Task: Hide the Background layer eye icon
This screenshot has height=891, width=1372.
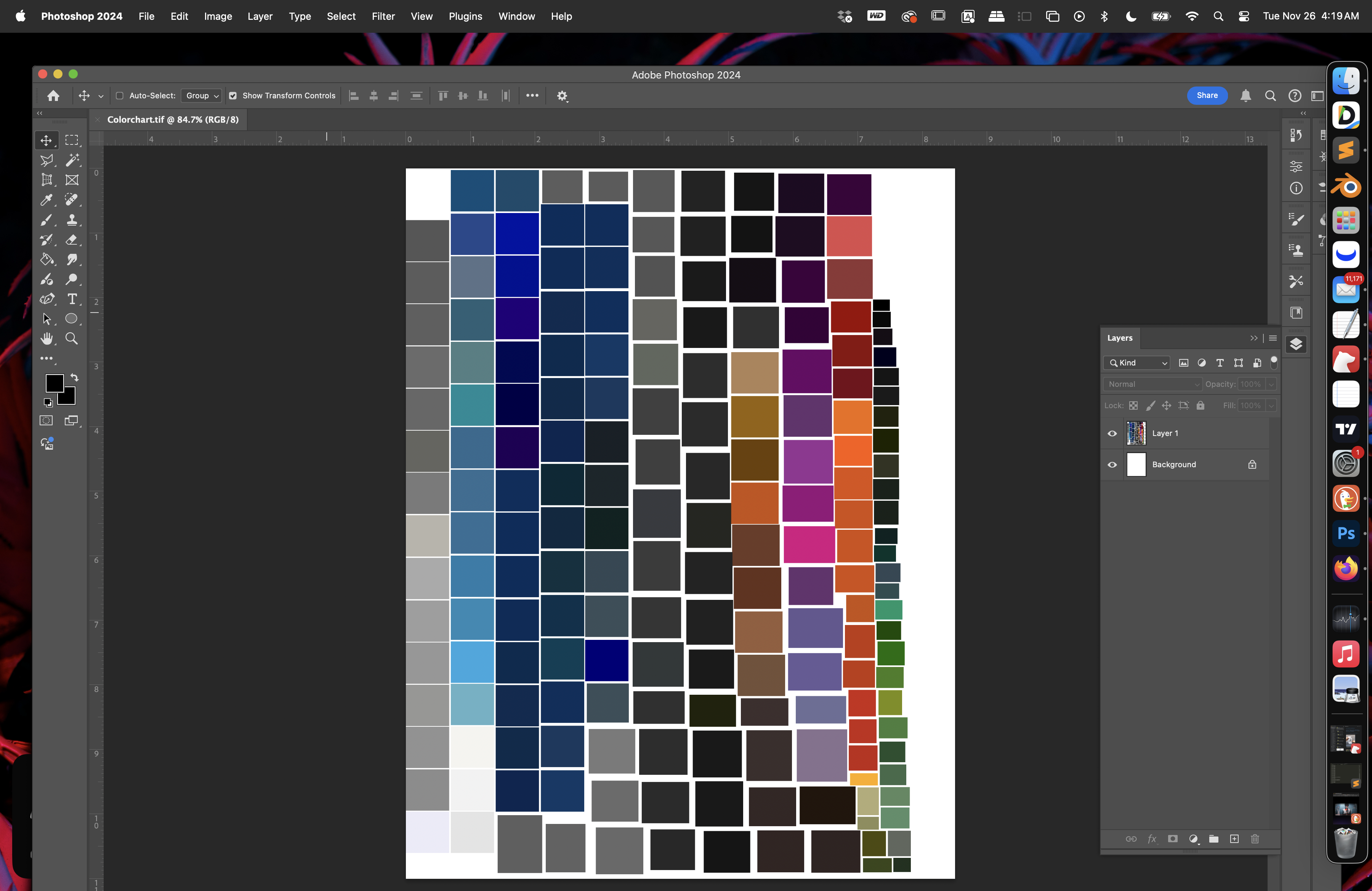Action: [x=1112, y=465]
